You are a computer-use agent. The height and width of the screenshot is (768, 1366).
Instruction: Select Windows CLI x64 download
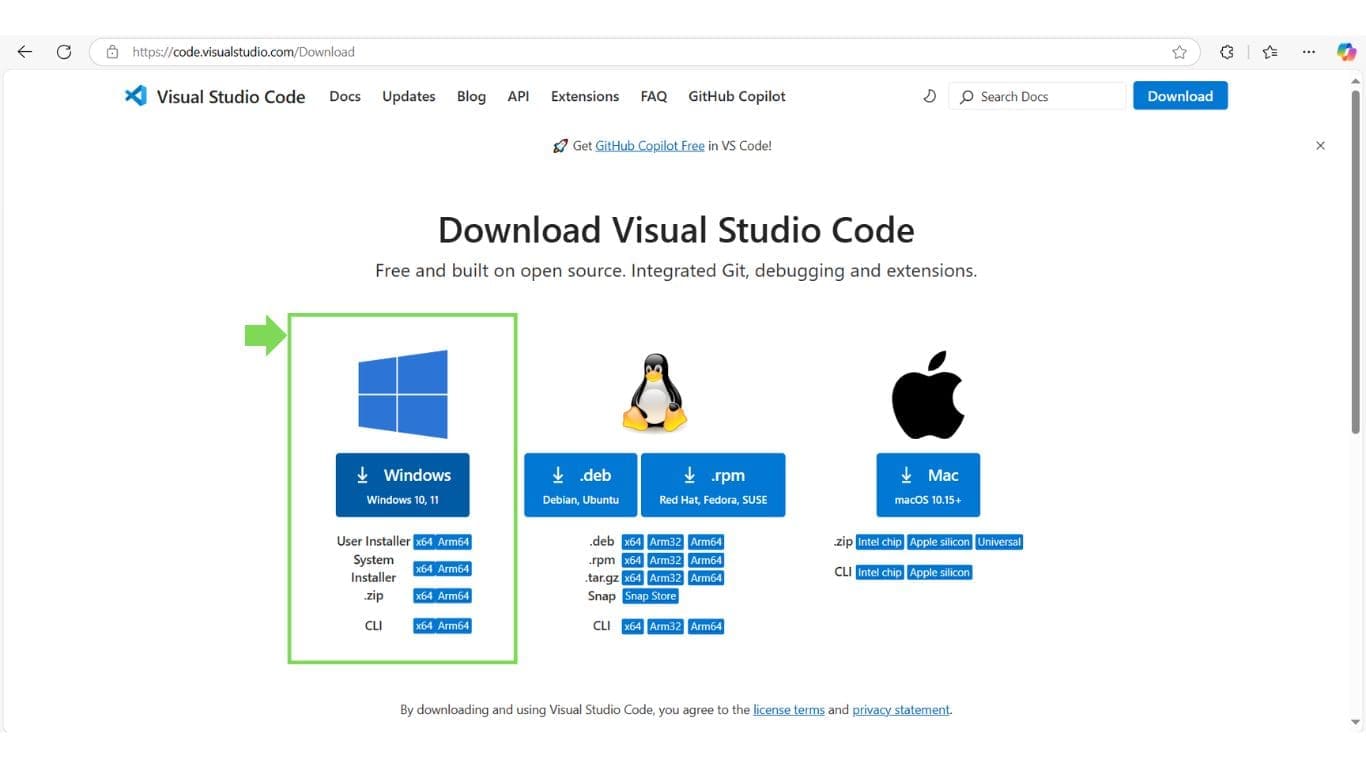[x=424, y=626]
